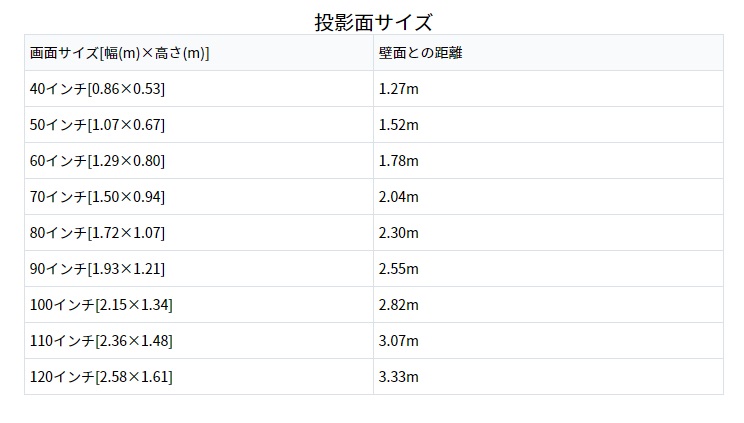Click the 2.30m distance value
The image size is (744, 423).
(398, 233)
